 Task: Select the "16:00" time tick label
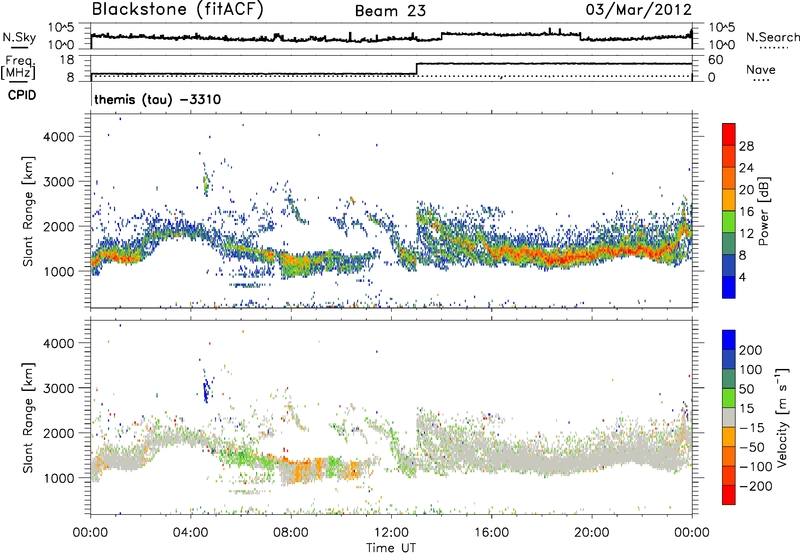point(491,533)
